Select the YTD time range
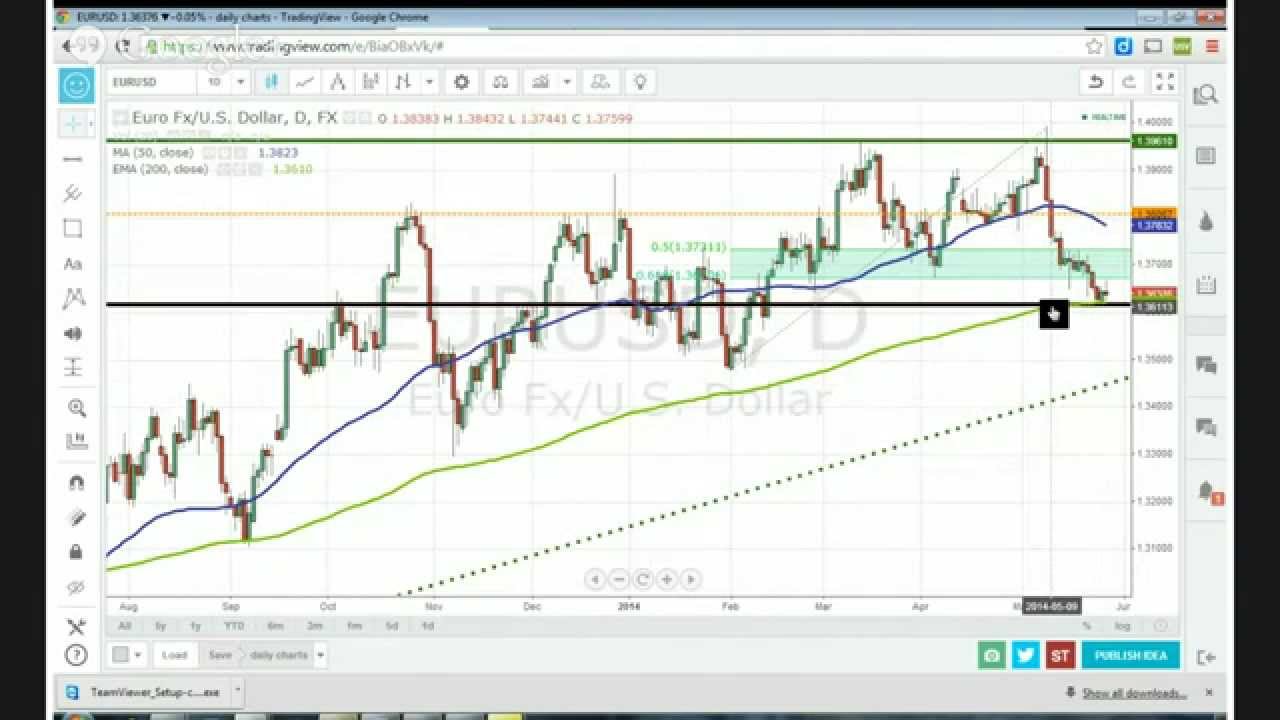 234,626
